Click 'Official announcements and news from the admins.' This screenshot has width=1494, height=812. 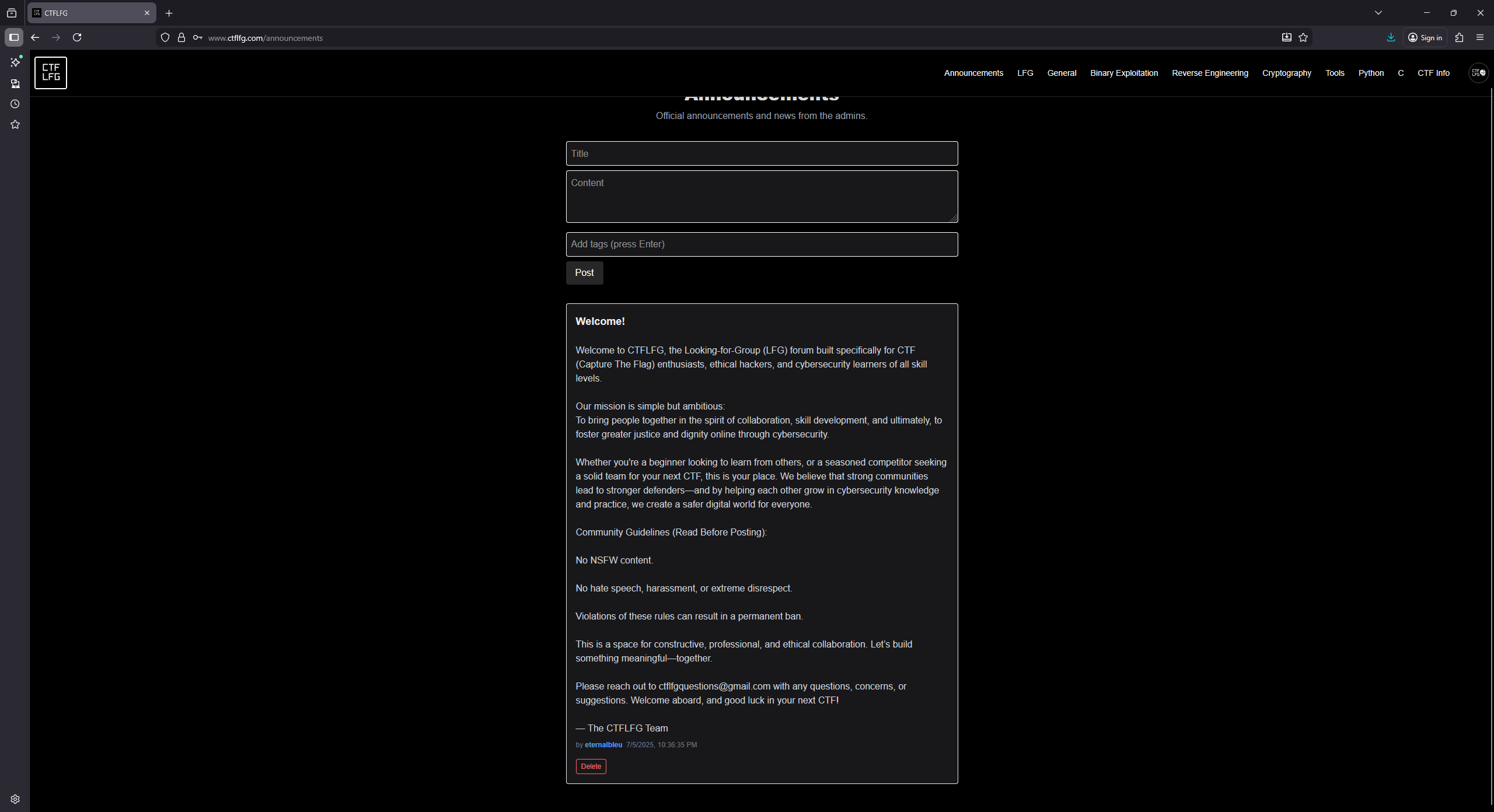762,116
